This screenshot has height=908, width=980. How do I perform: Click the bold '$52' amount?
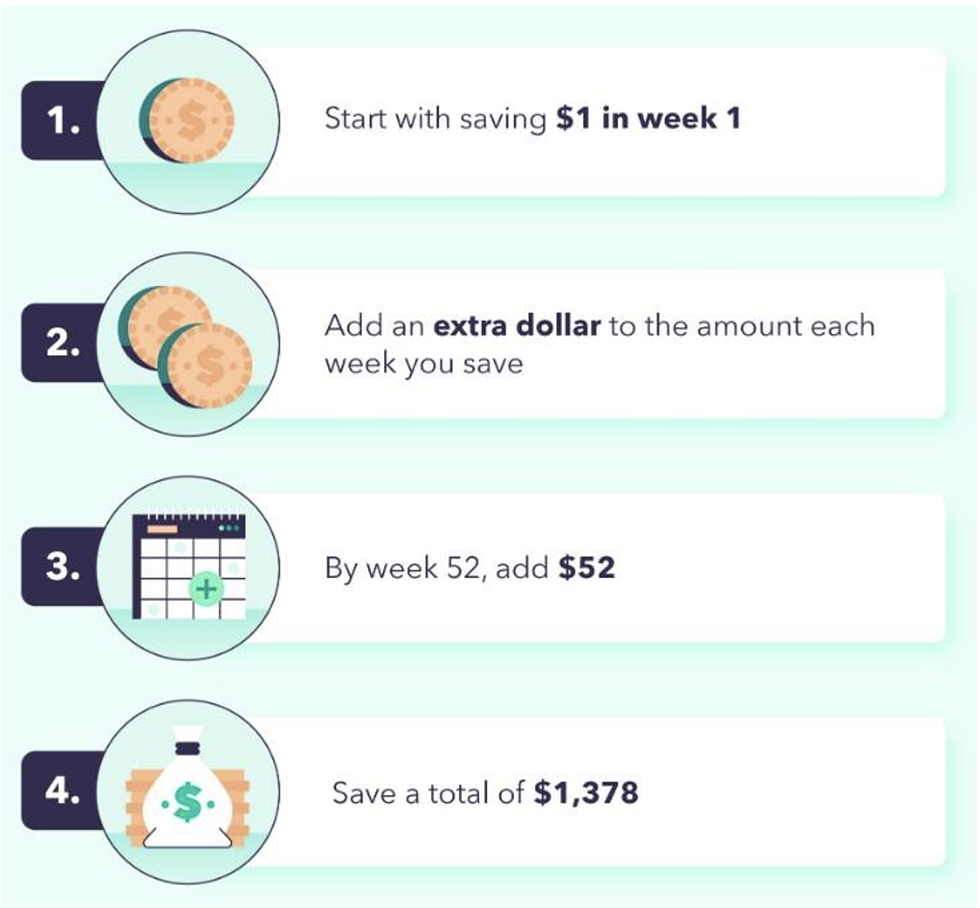(587, 567)
